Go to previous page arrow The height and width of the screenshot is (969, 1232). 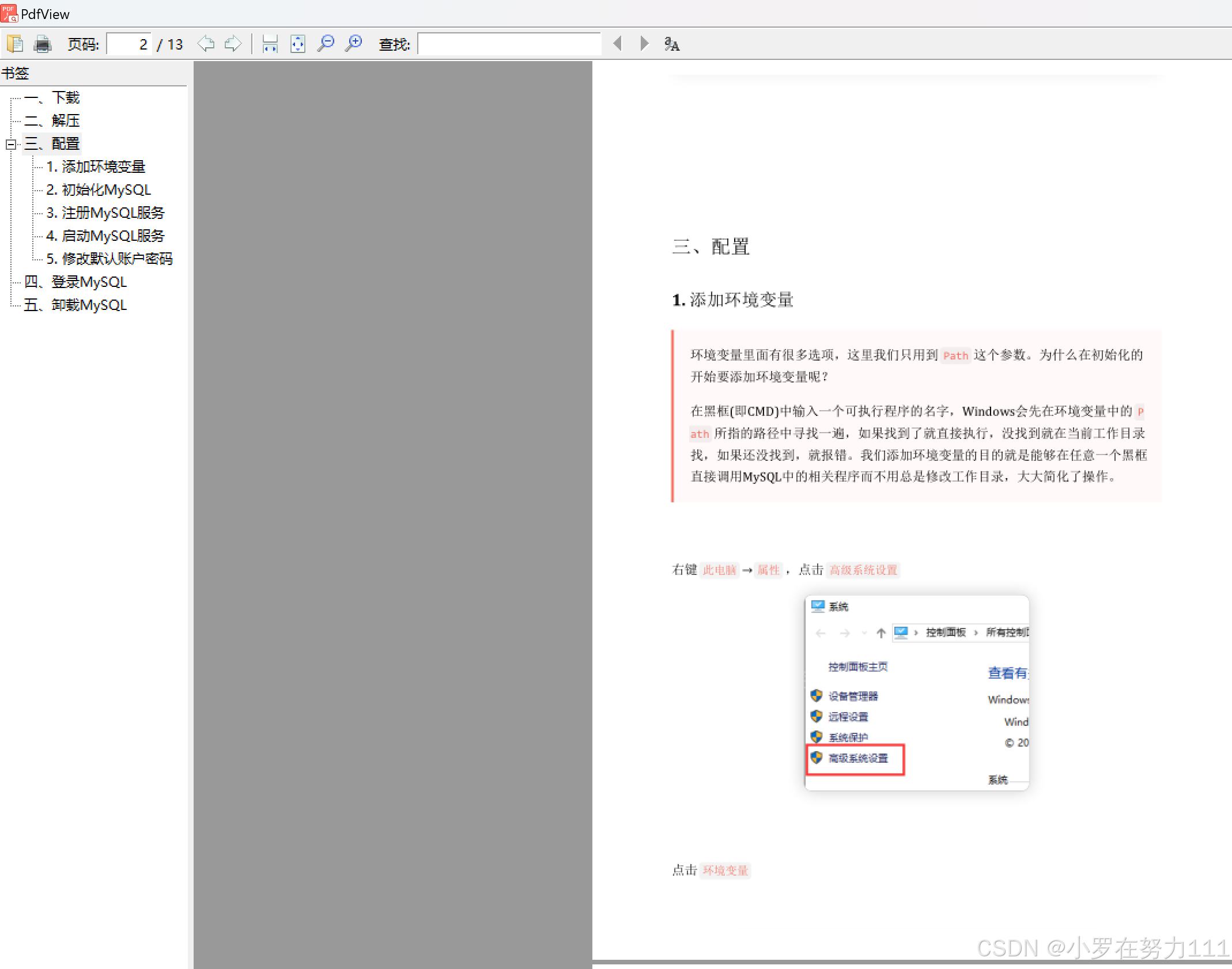(x=206, y=44)
